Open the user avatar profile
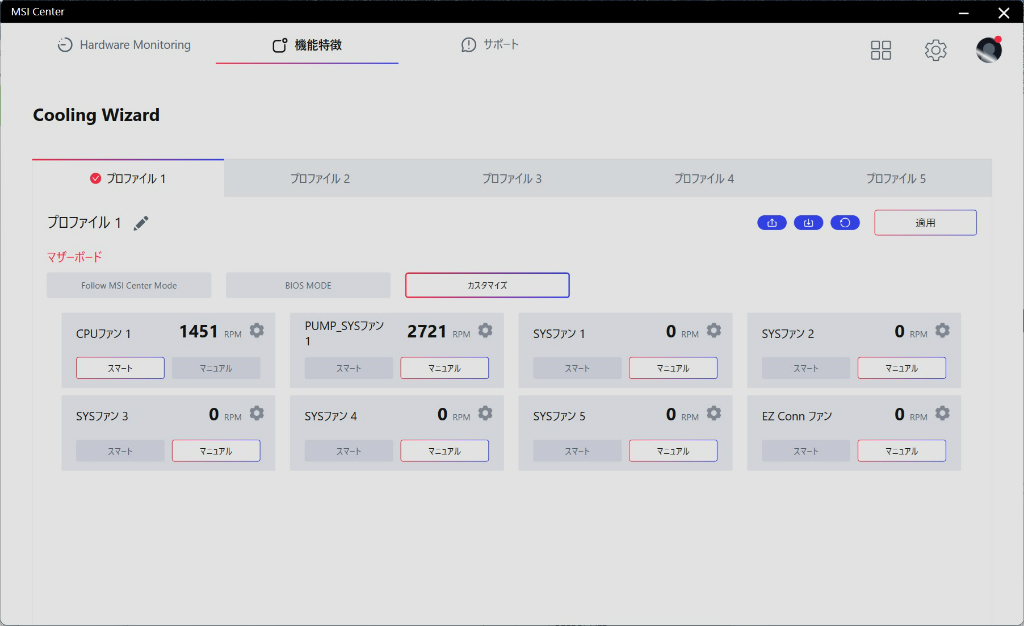 [989, 50]
